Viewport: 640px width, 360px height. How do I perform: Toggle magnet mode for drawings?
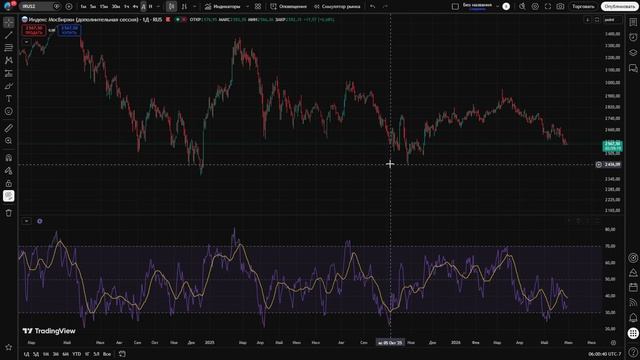tap(9, 158)
